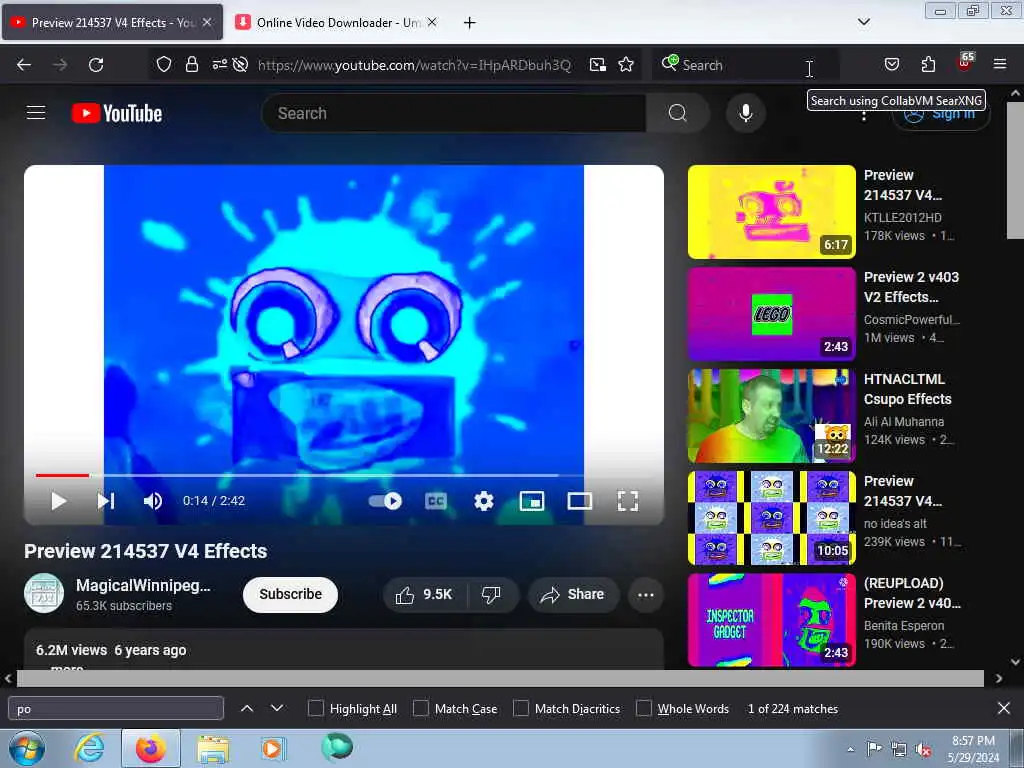Show hidden tray icons arrow
Screen dimensions: 1024x768
coord(850,749)
